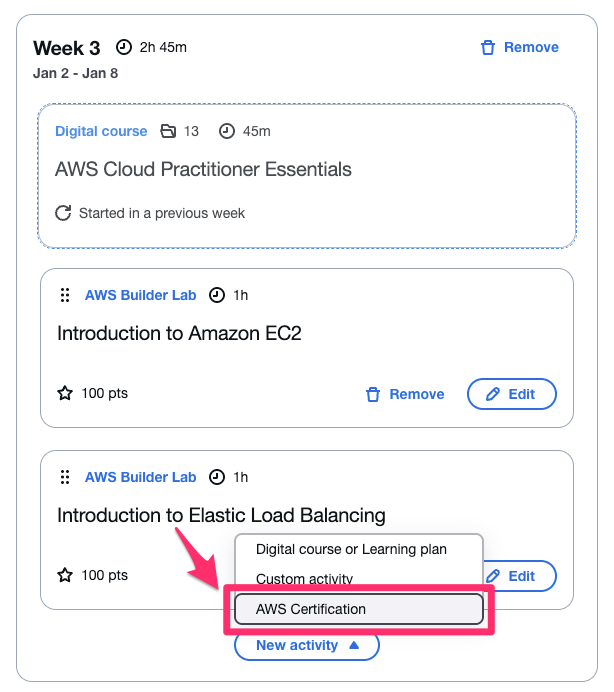The width and height of the screenshot is (614, 692).
Task: Click star icon on Amazon EC2 card
Action: [65, 394]
